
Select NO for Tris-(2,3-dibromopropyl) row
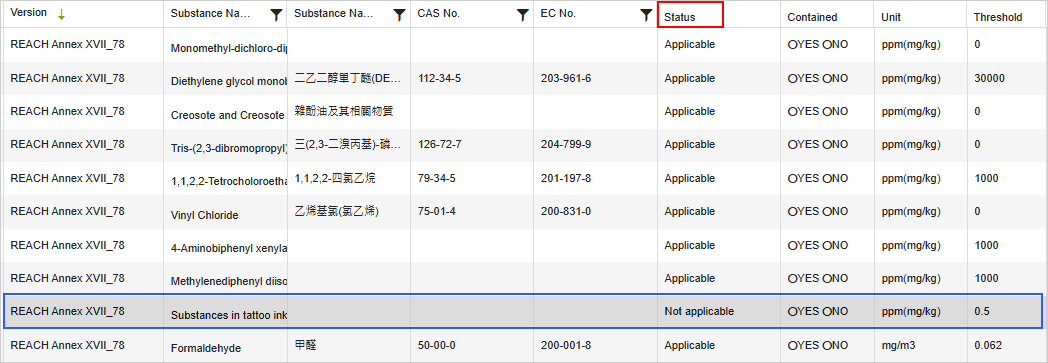[827, 144]
